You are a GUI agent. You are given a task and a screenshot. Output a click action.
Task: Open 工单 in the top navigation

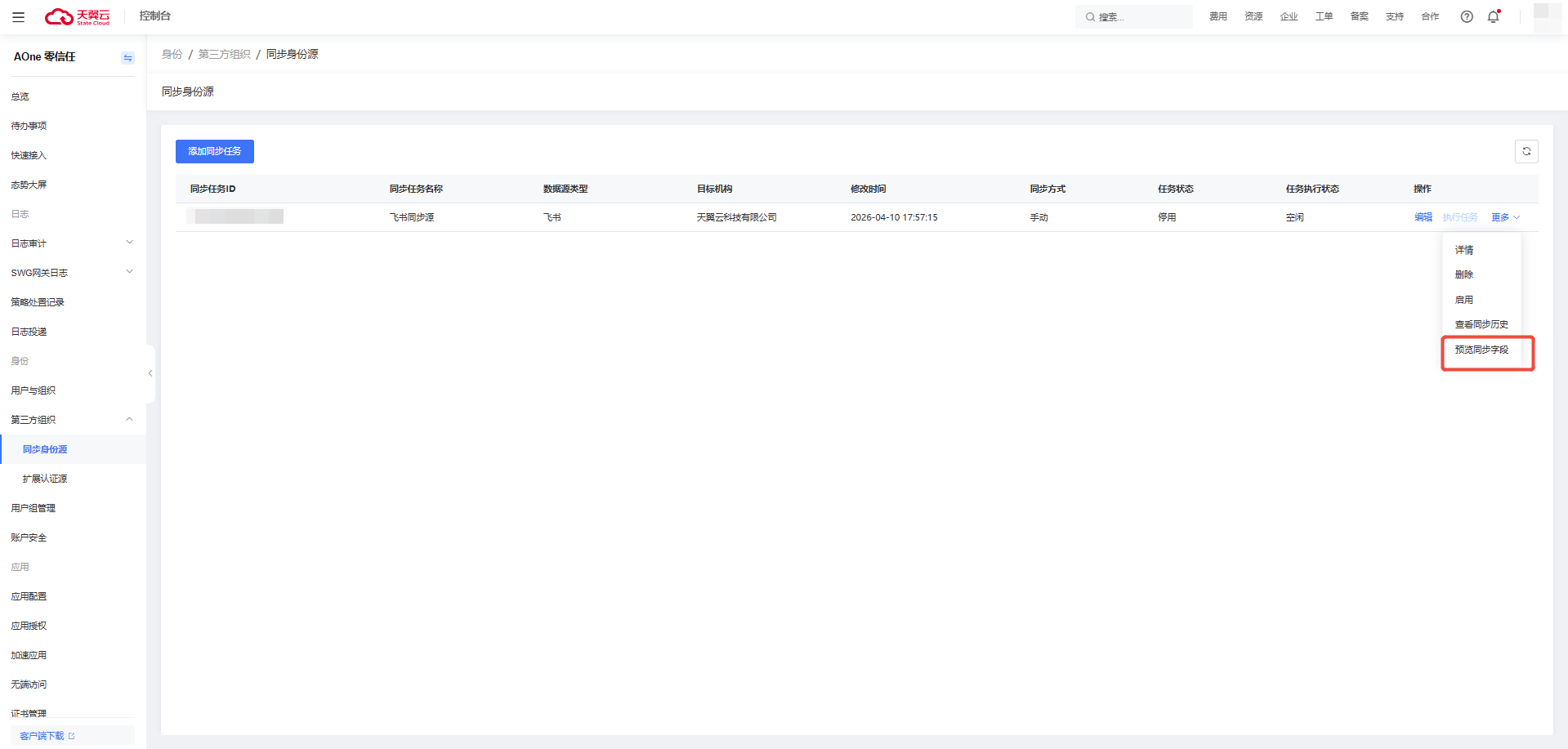click(1324, 16)
